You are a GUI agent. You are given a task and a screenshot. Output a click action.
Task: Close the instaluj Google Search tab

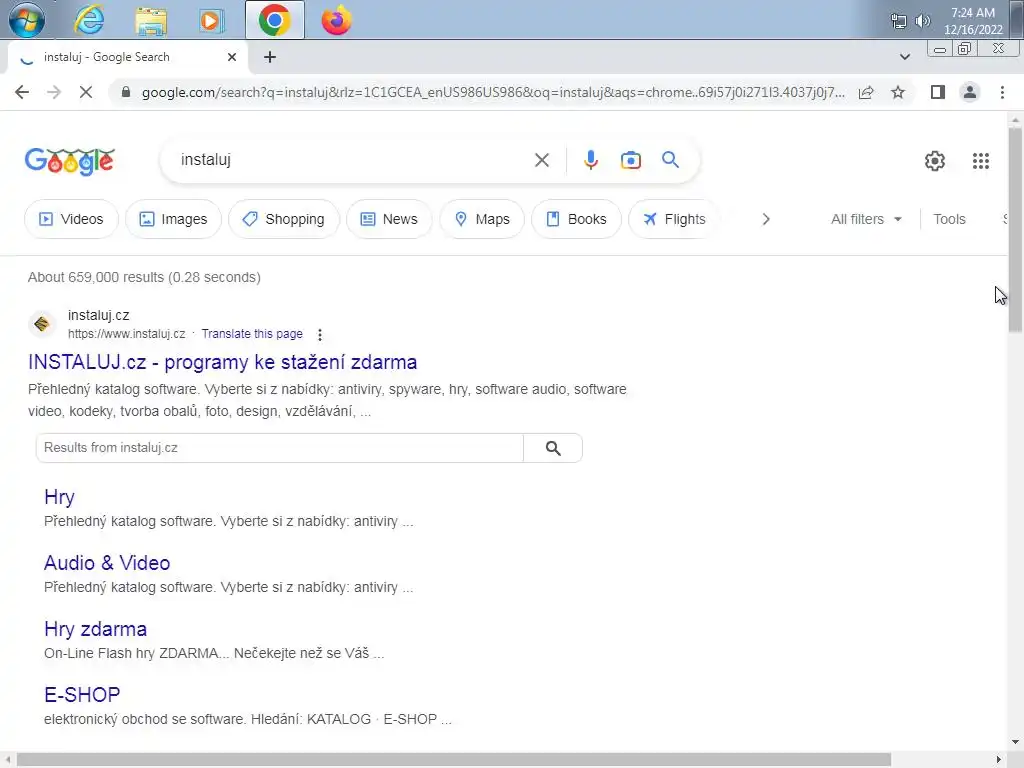coord(232,57)
